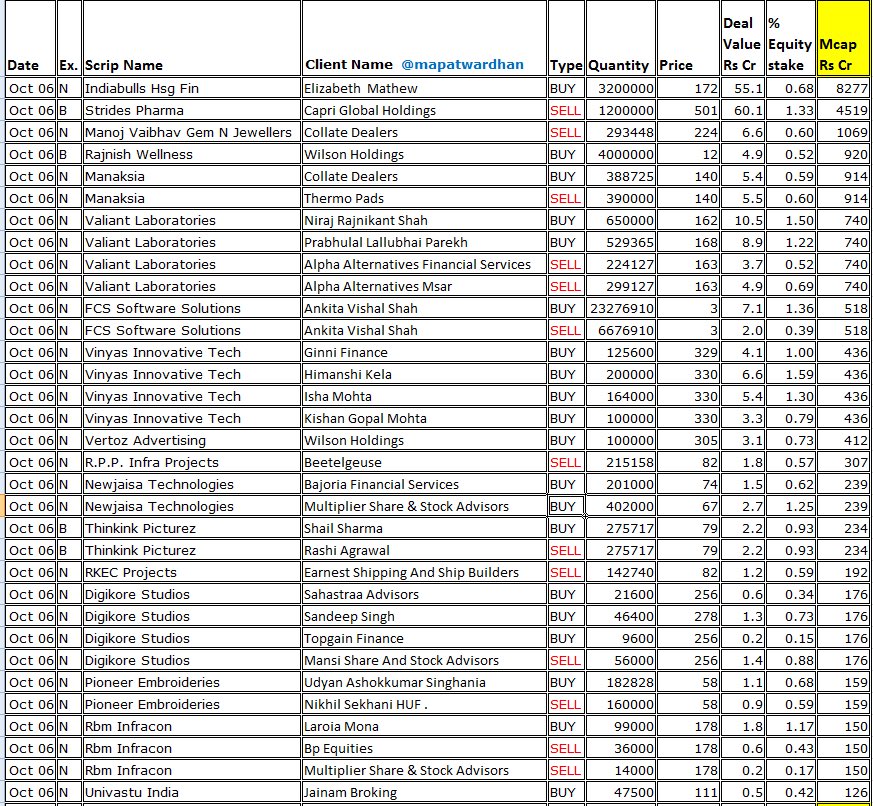873x806 pixels.
Task: Select Mcap cell 126
Action: point(843,792)
